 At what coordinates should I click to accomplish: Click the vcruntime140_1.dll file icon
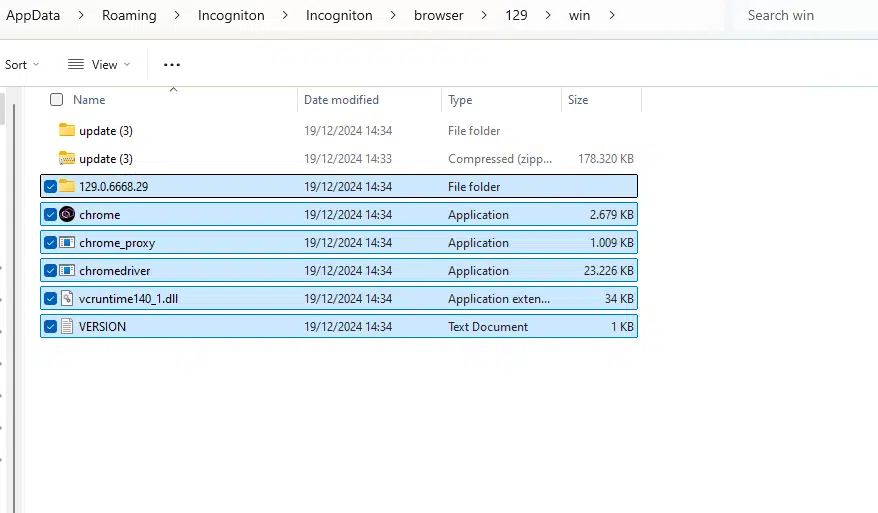click(67, 298)
